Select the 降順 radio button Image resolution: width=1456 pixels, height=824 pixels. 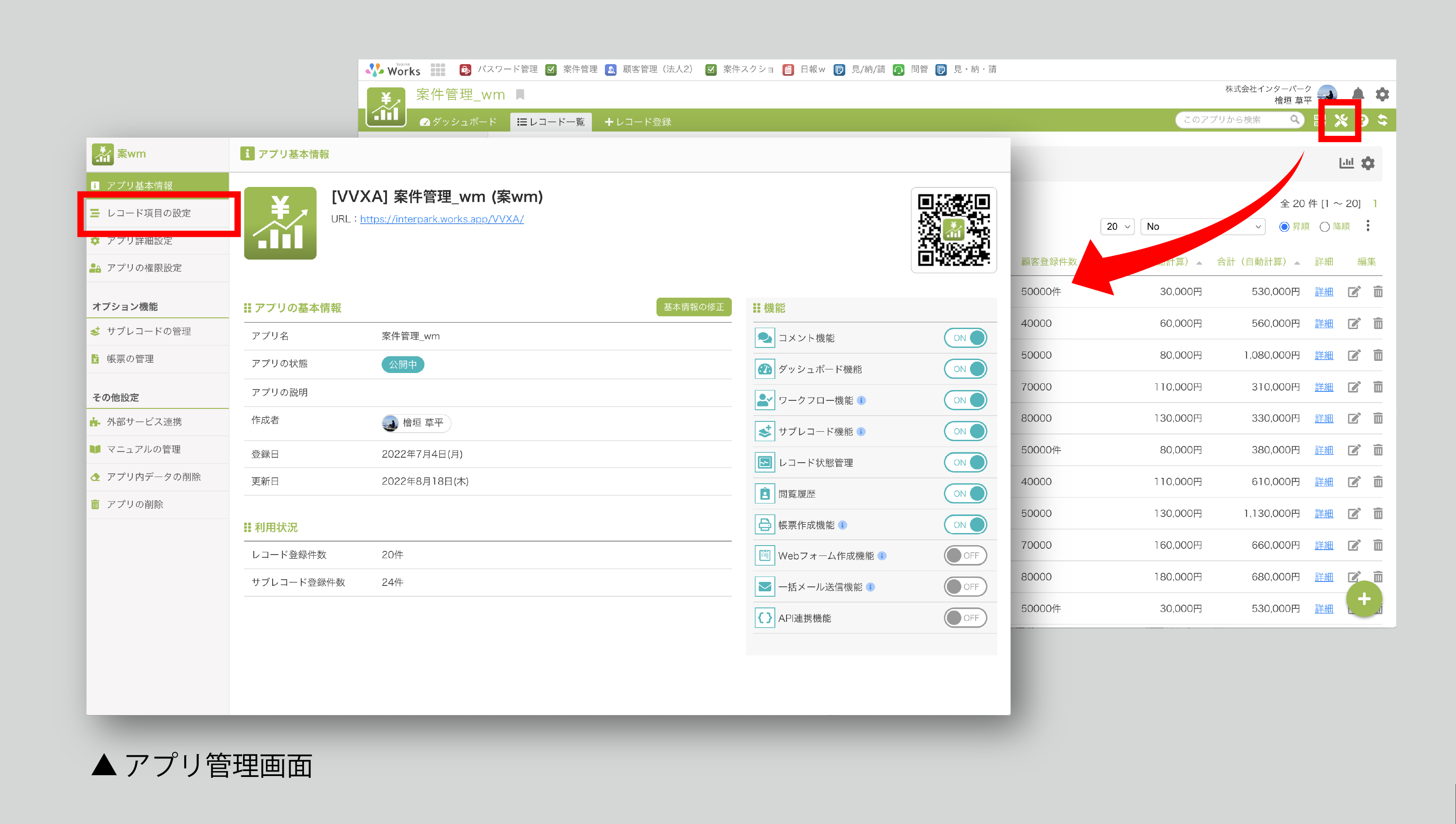(x=1324, y=227)
